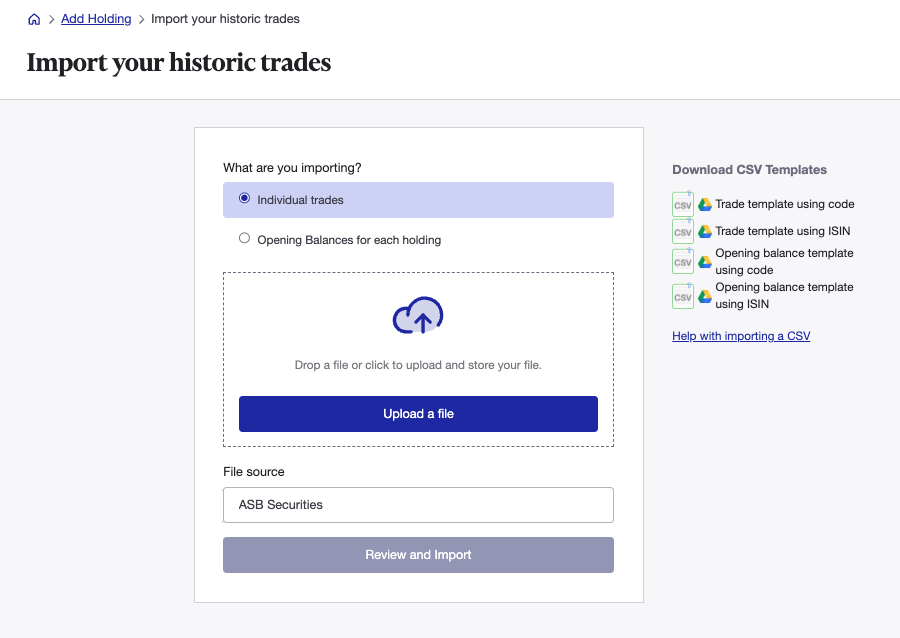Image resolution: width=900 pixels, height=638 pixels.
Task: Click the Review and Import button
Action: [418, 554]
